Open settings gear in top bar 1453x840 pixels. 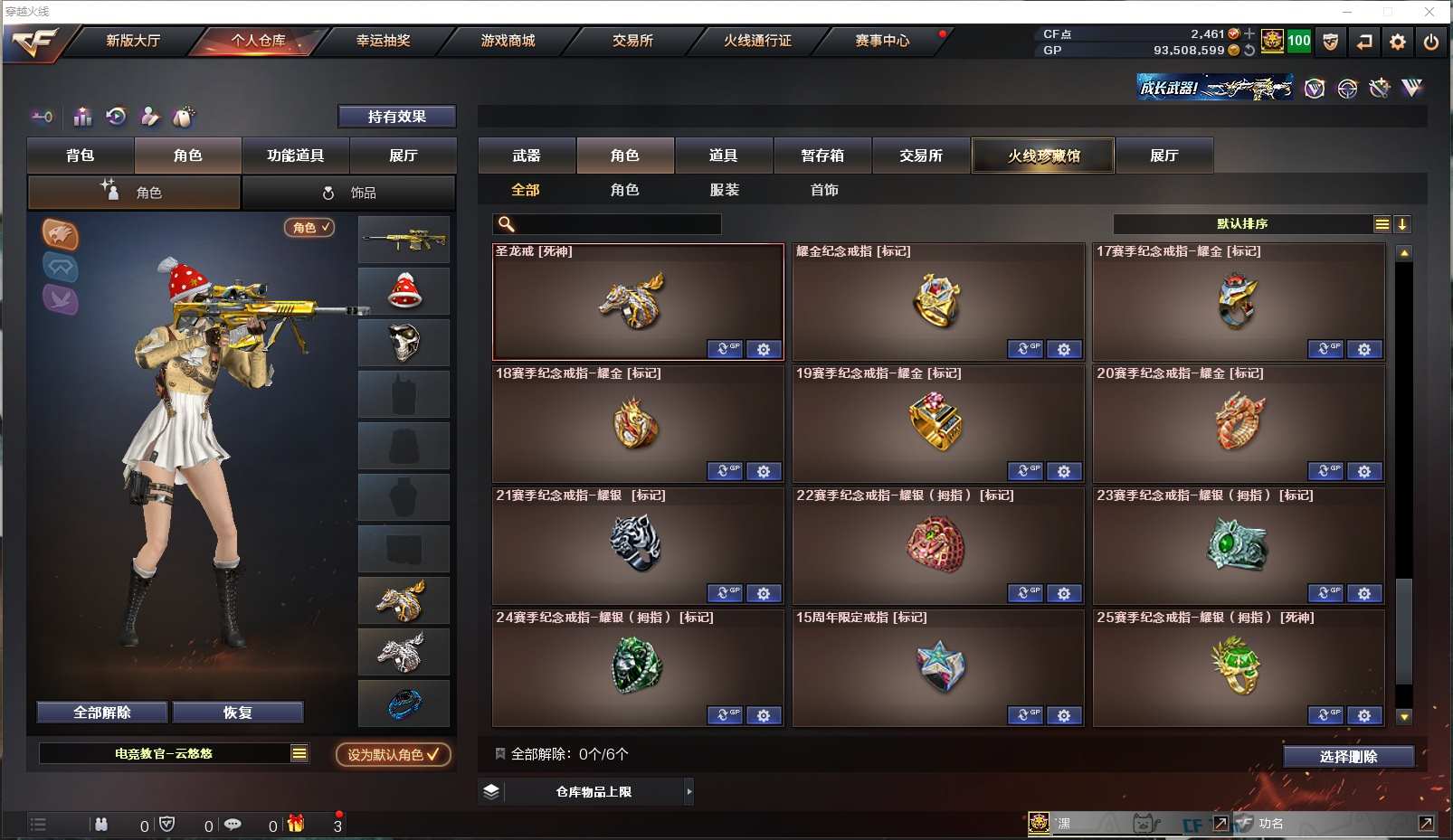1397,42
